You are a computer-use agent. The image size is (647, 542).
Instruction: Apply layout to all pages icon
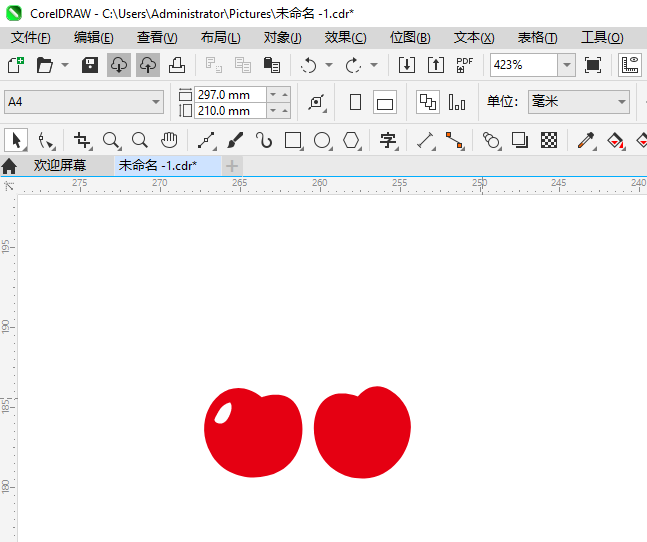428,102
